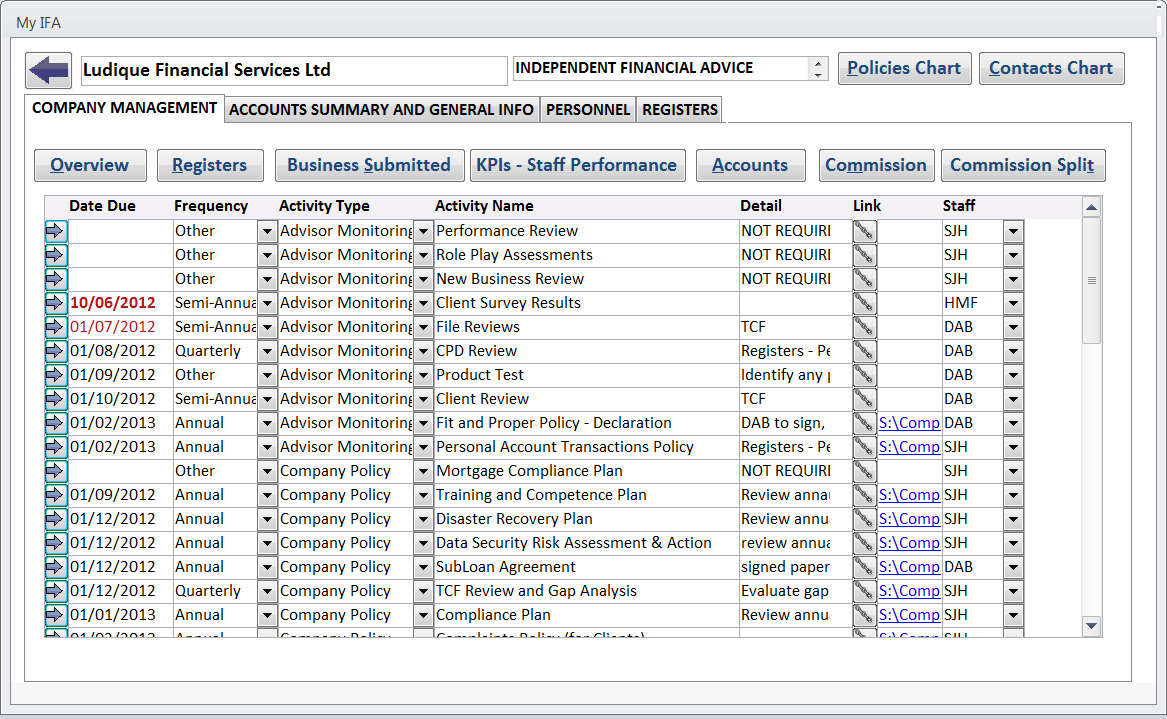
Task: Step up the Independent Financial Advice spinner
Action: [x=819, y=63]
